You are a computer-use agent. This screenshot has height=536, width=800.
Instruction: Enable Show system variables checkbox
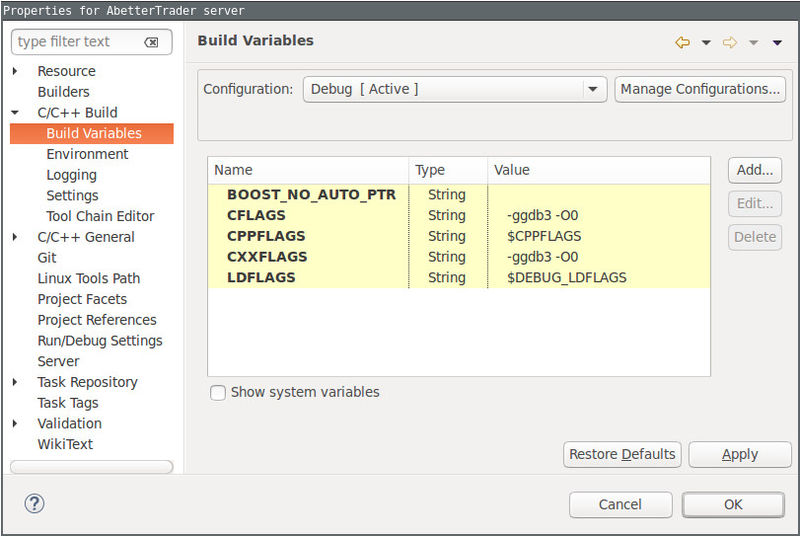(x=218, y=393)
